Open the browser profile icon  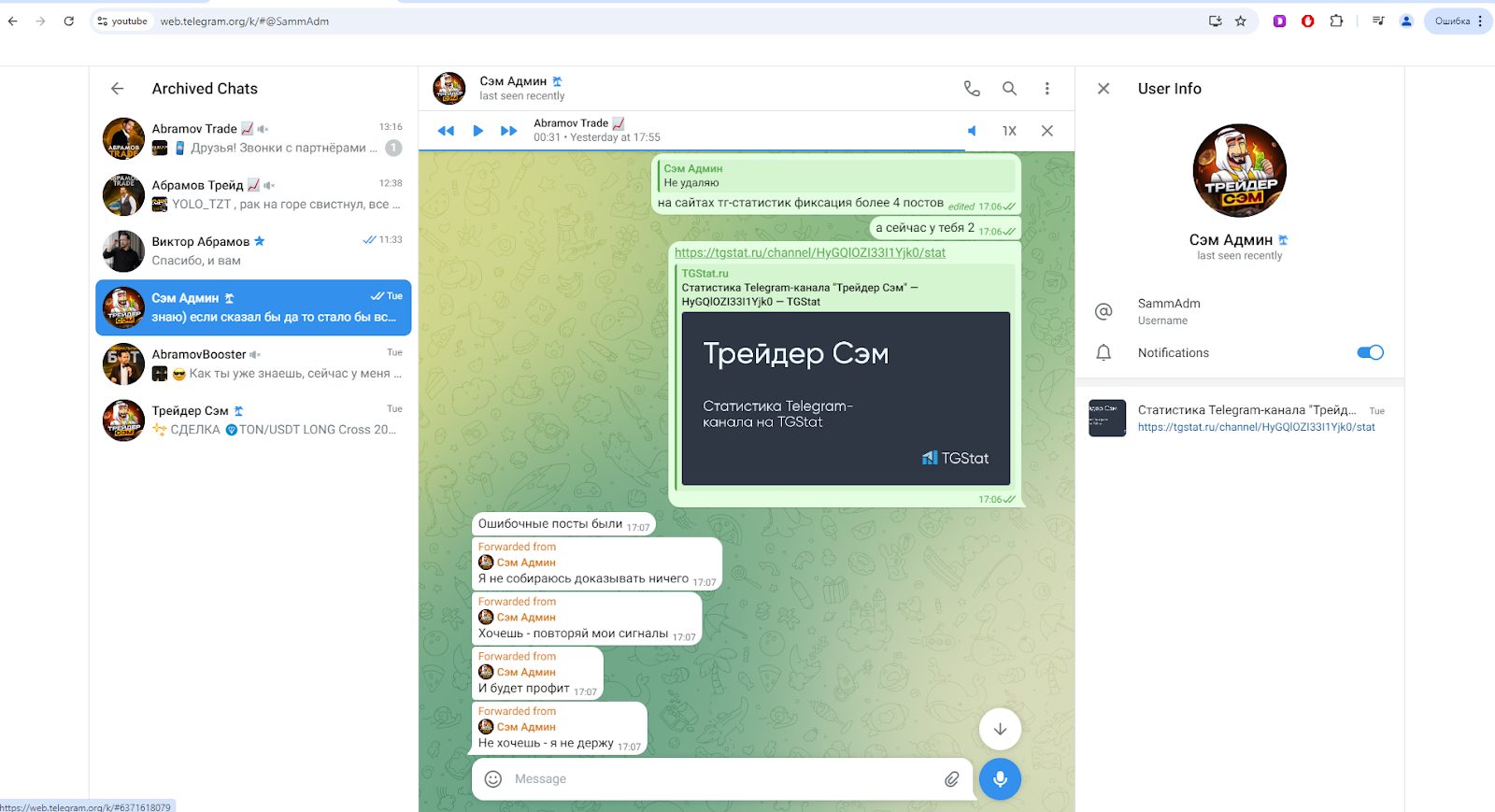coord(1406,21)
